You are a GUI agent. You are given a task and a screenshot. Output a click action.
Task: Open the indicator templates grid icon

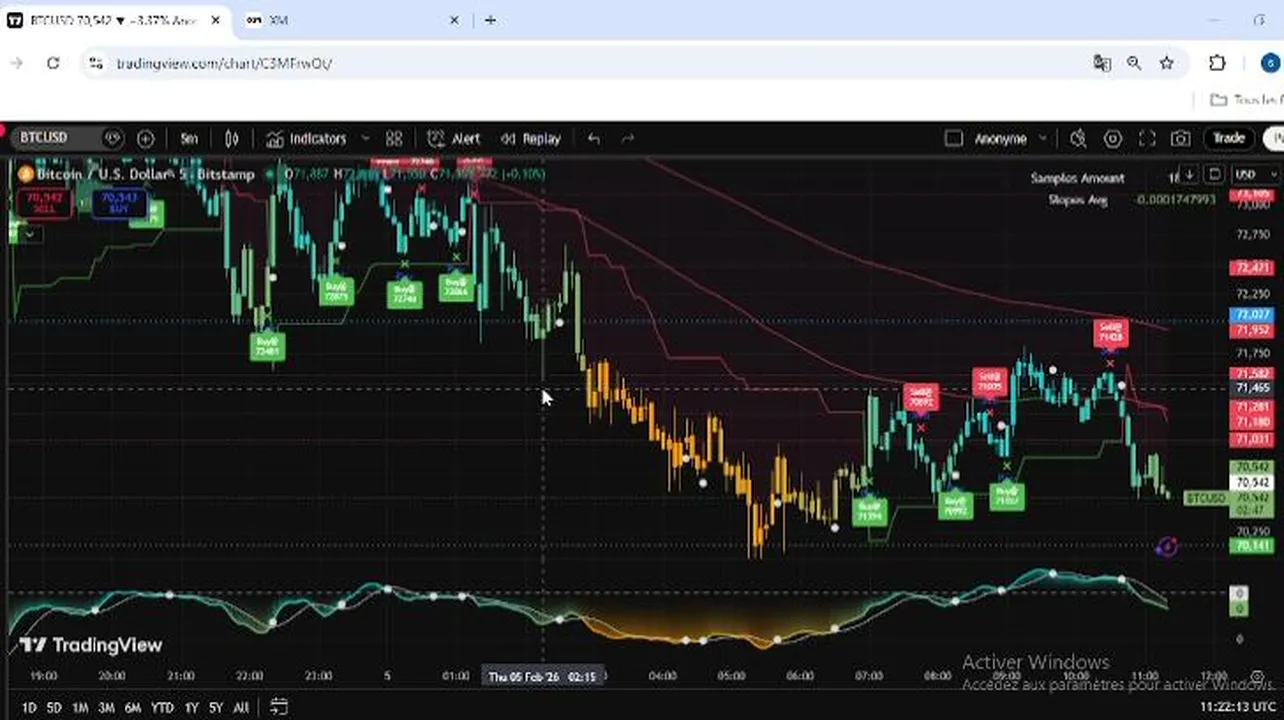394,139
